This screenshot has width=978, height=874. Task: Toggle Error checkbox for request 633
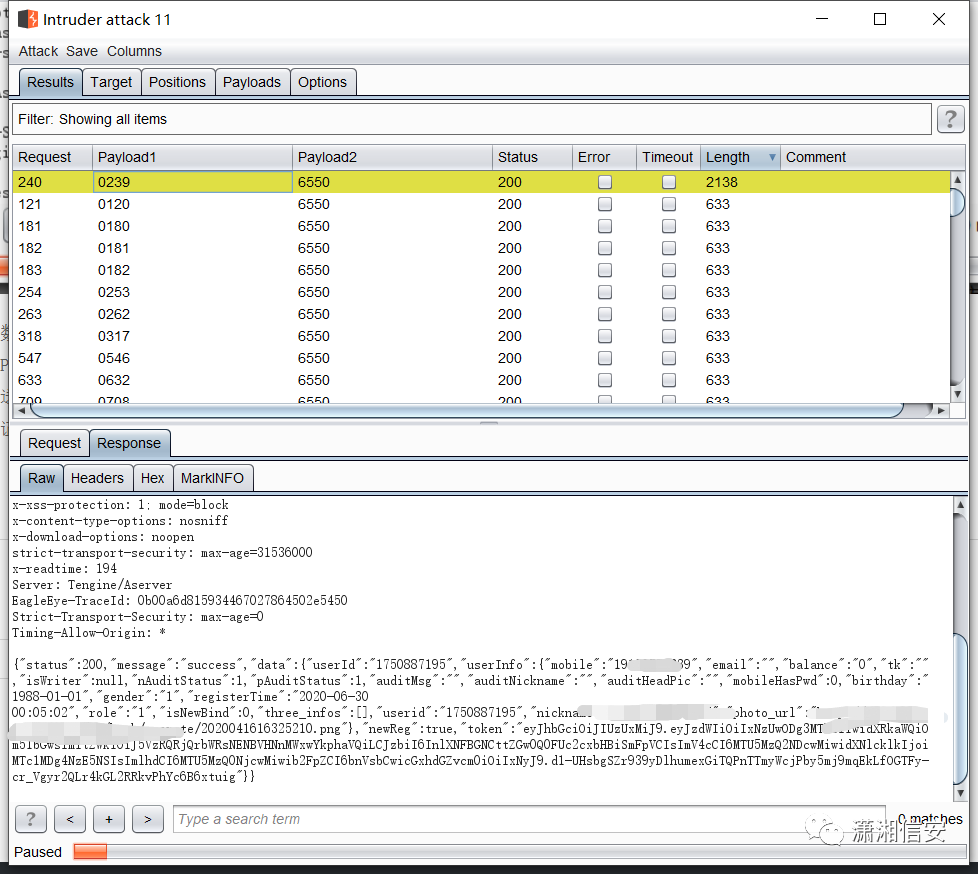[x=604, y=380]
